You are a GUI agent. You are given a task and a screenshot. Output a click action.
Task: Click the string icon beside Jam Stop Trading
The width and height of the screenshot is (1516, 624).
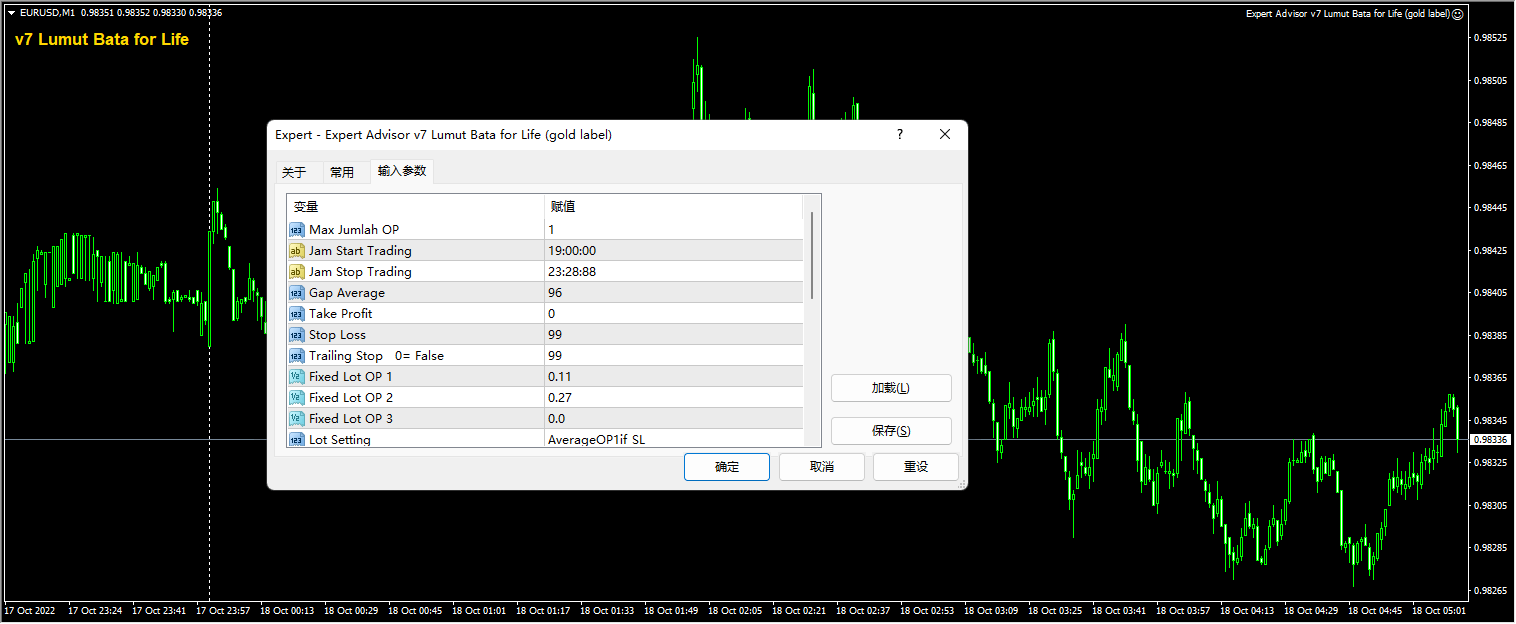pyautogui.click(x=296, y=271)
